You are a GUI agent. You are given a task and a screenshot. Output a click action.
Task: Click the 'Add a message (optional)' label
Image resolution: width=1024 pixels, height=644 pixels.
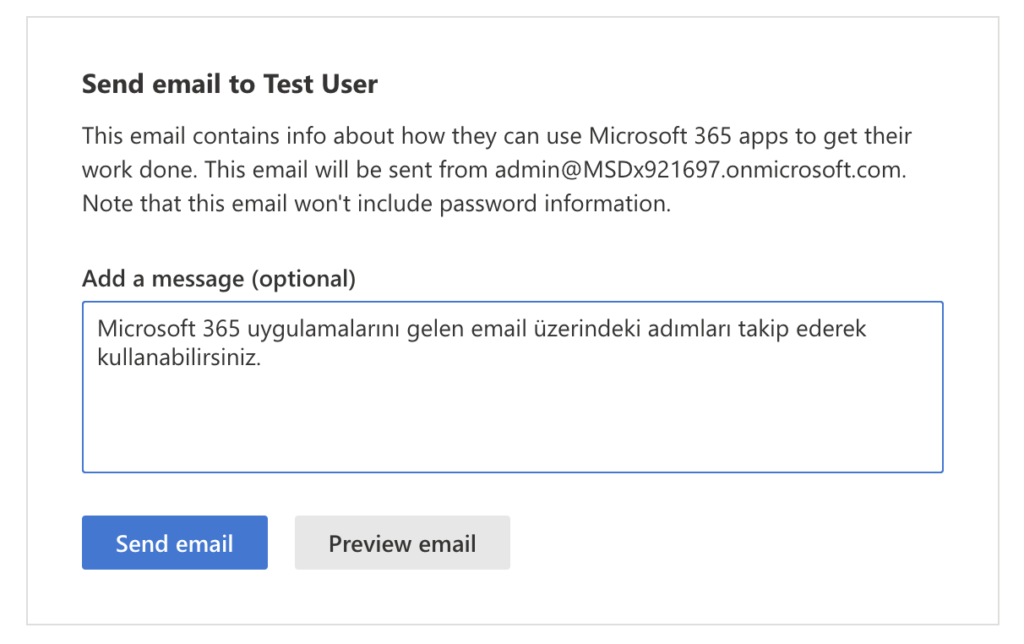click(x=218, y=279)
